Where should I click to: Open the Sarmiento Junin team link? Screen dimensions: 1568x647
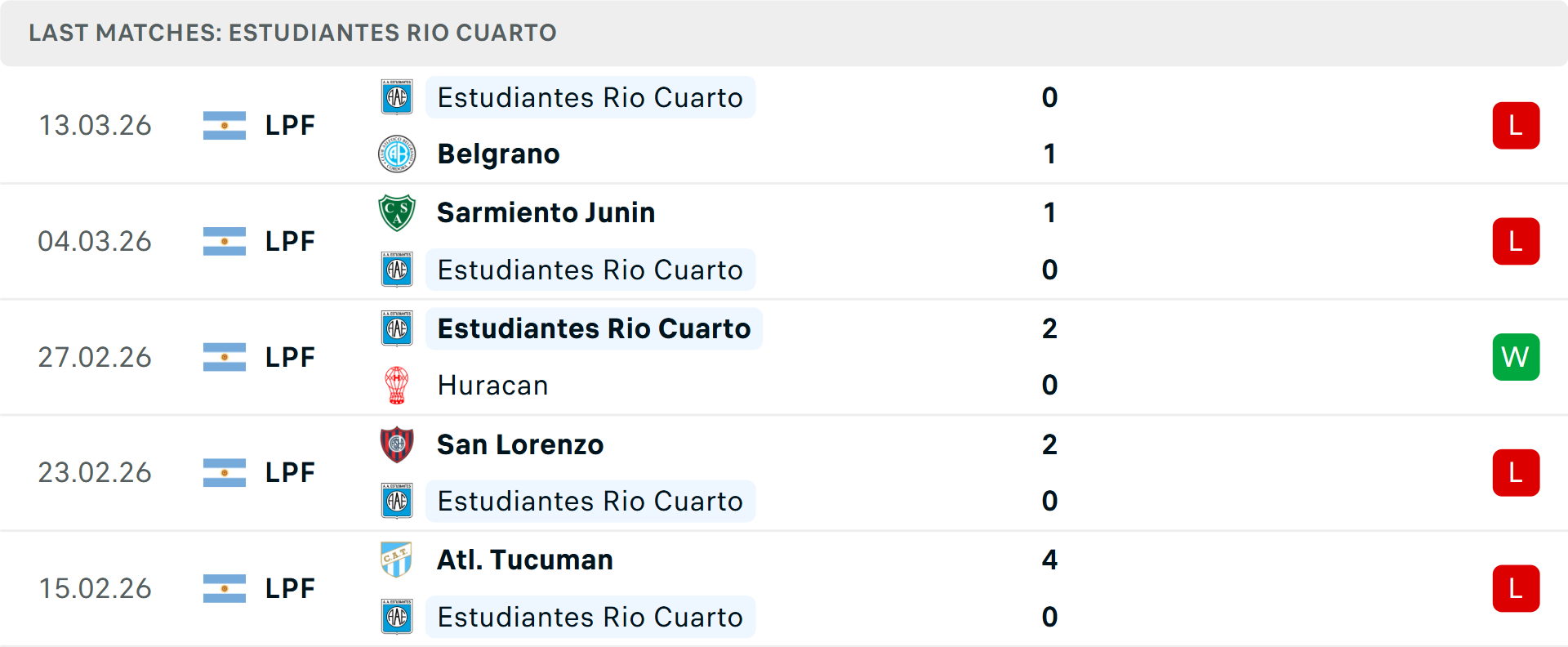point(546,212)
